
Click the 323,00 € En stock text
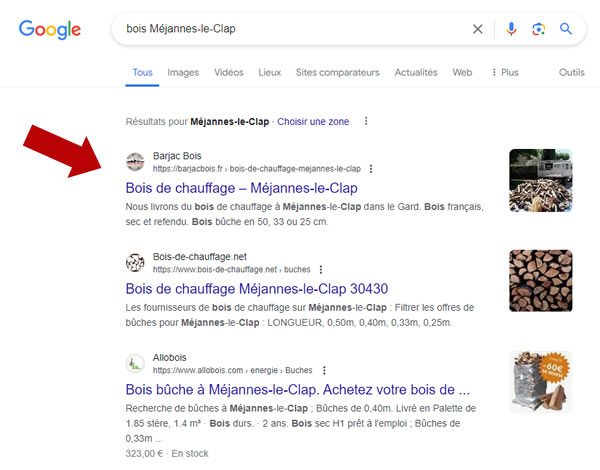click(167, 454)
